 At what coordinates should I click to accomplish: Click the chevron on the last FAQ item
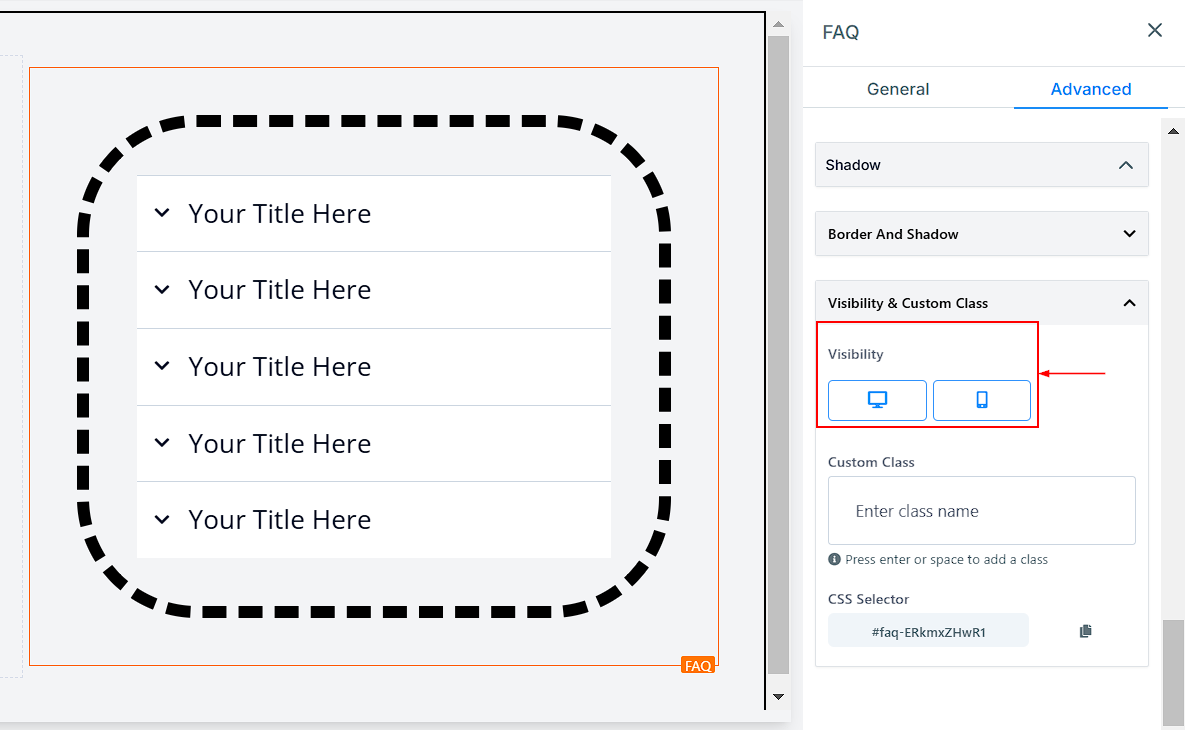(x=162, y=520)
